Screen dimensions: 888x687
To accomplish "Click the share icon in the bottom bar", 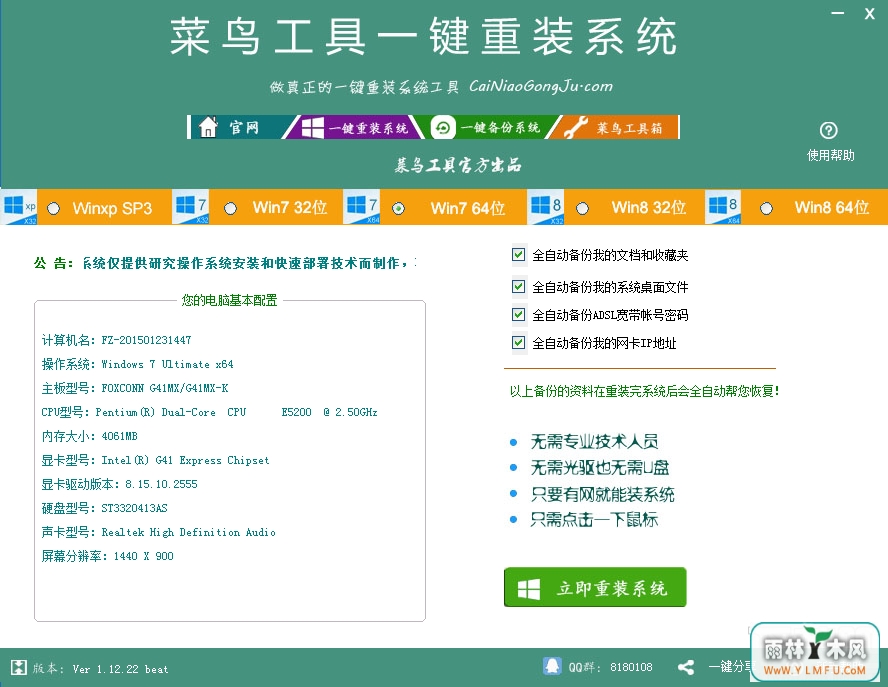I will point(686,667).
